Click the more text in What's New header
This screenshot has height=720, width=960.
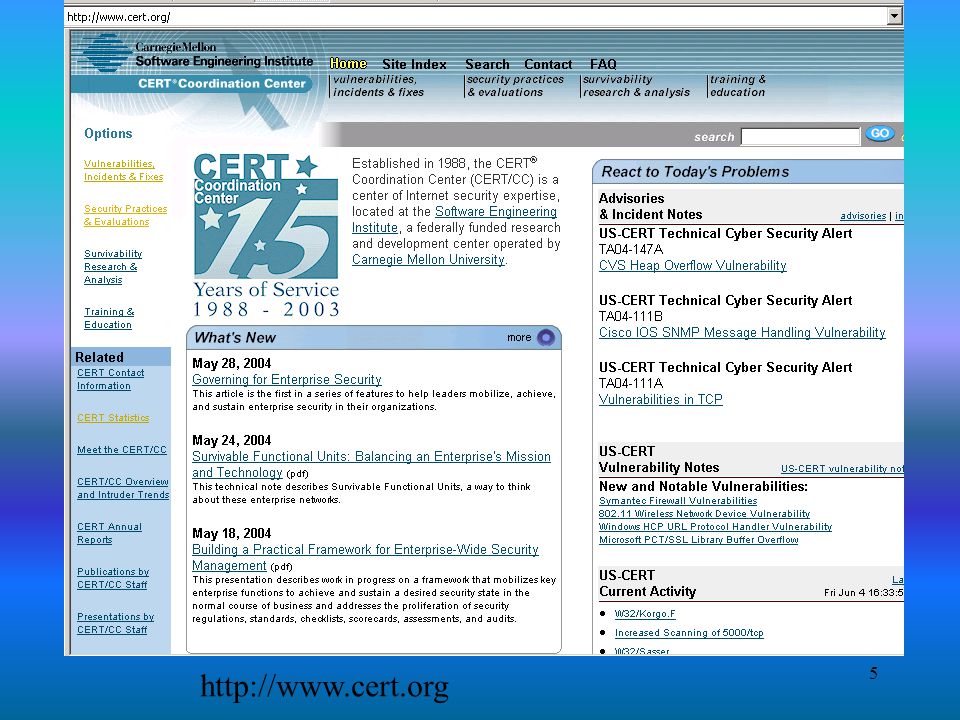tap(519, 337)
